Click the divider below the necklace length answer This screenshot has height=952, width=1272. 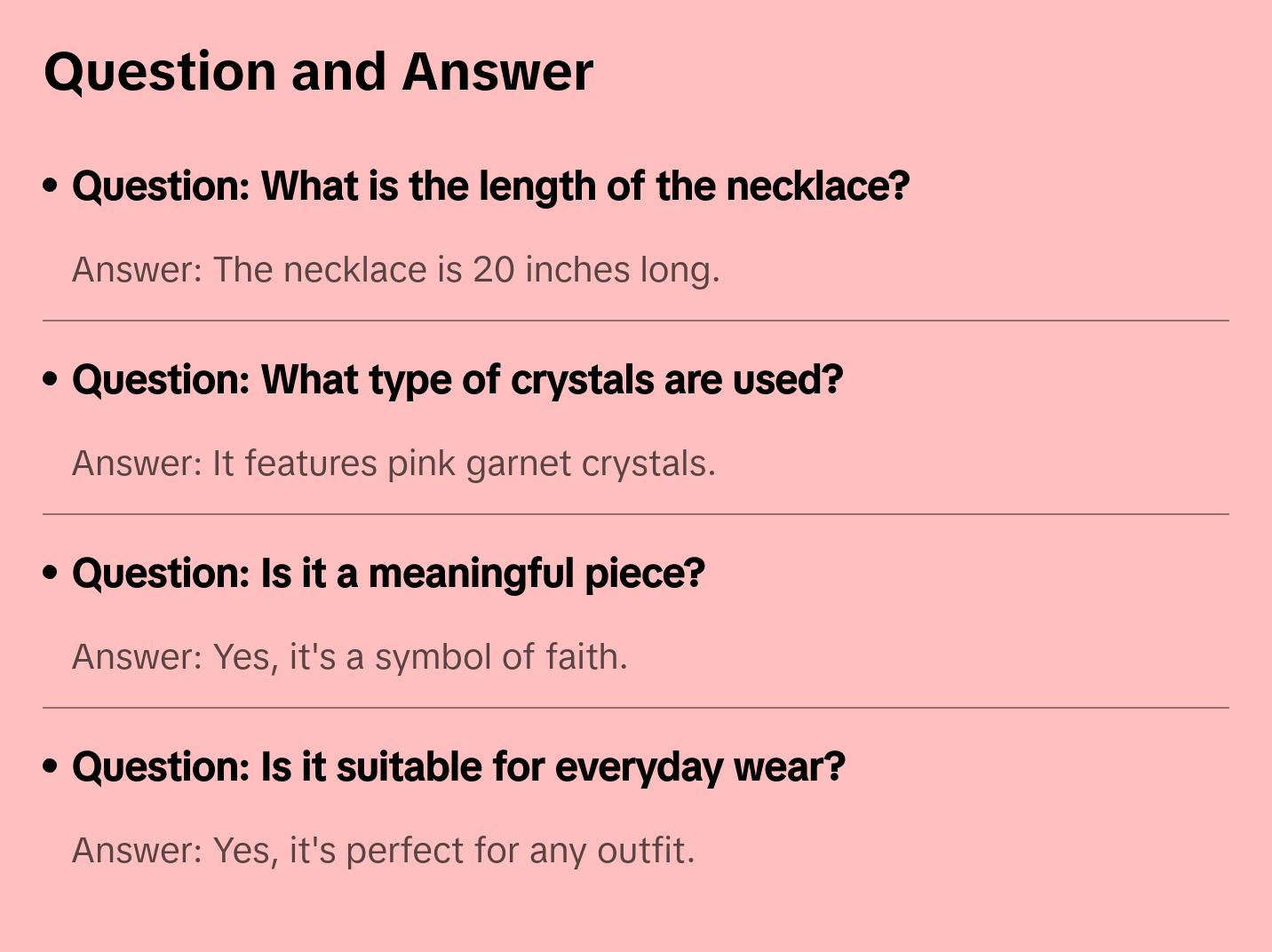point(636,321)
